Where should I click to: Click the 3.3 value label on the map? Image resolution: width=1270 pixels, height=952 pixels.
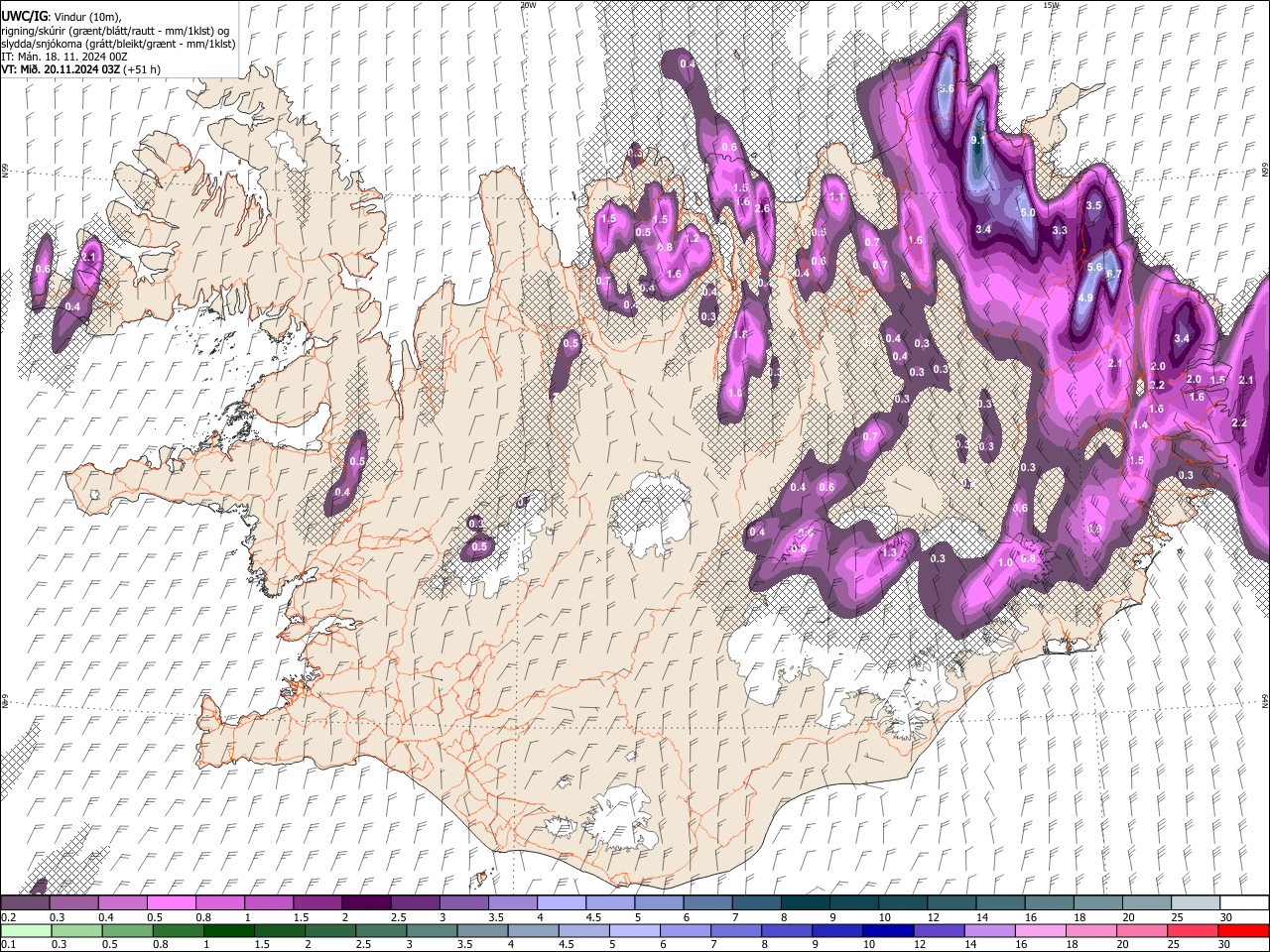coord(1059,230)
